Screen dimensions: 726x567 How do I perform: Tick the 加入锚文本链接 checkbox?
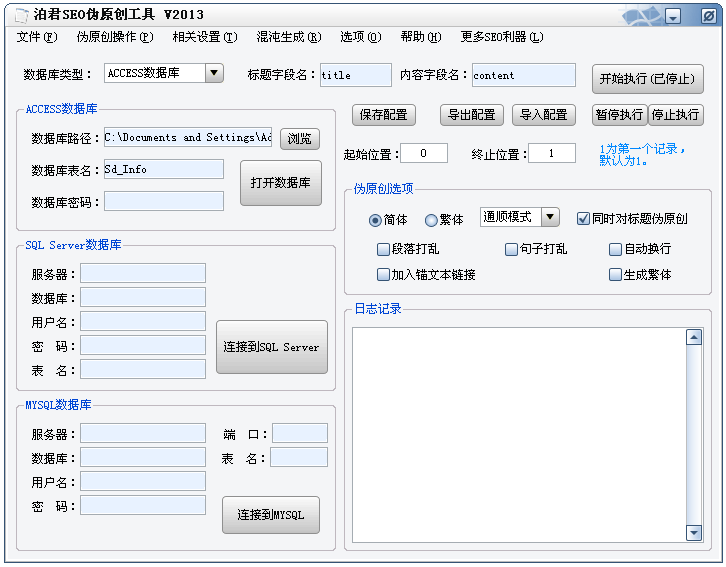click(383, 274)
